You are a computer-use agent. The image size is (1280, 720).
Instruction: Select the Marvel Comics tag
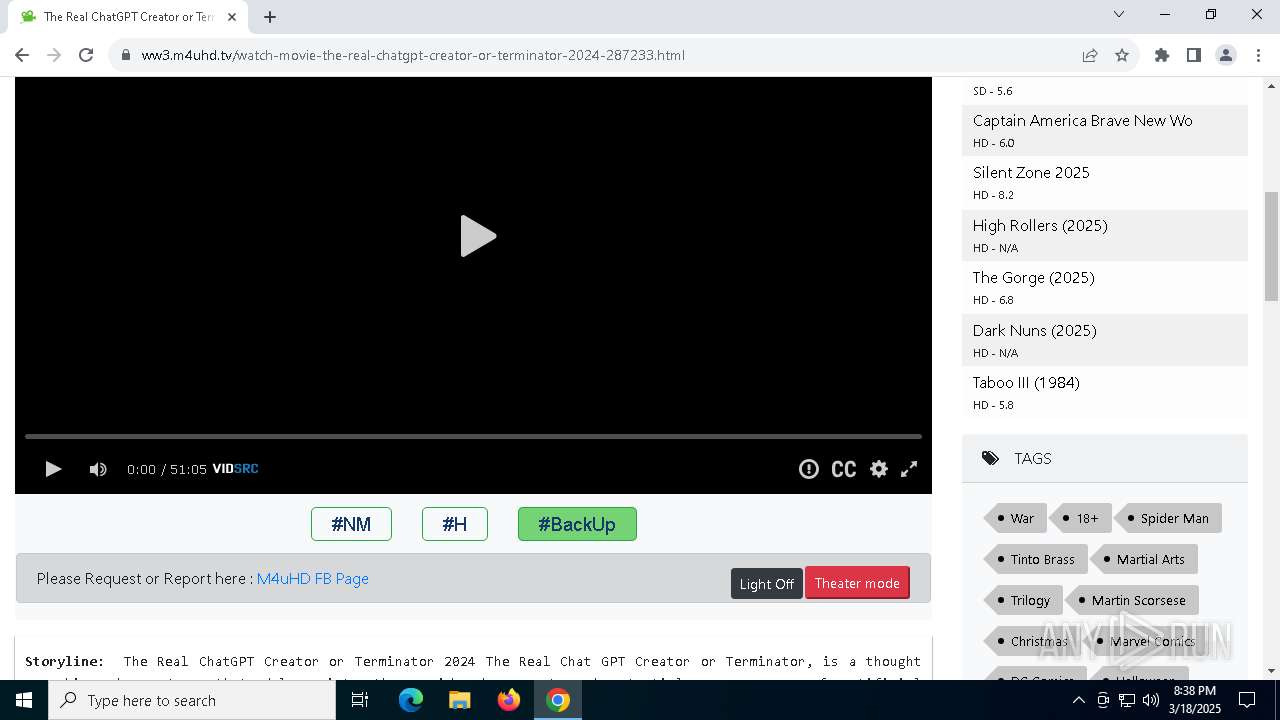pos(1144,641)
